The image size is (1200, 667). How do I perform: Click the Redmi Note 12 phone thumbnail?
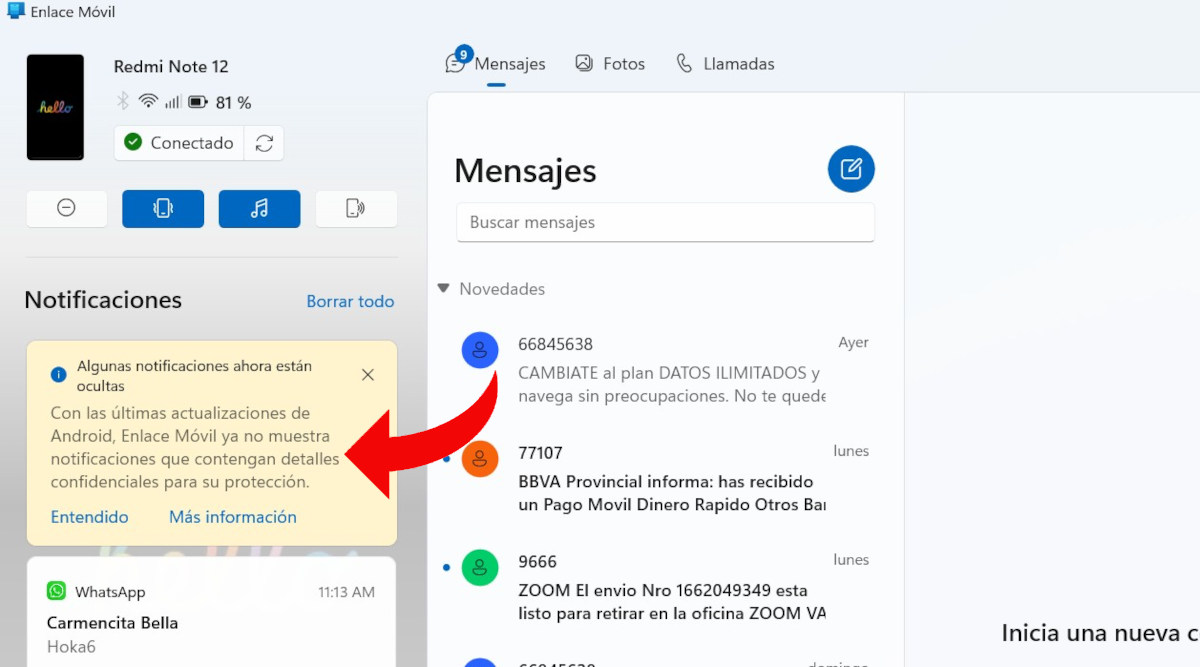55,107
